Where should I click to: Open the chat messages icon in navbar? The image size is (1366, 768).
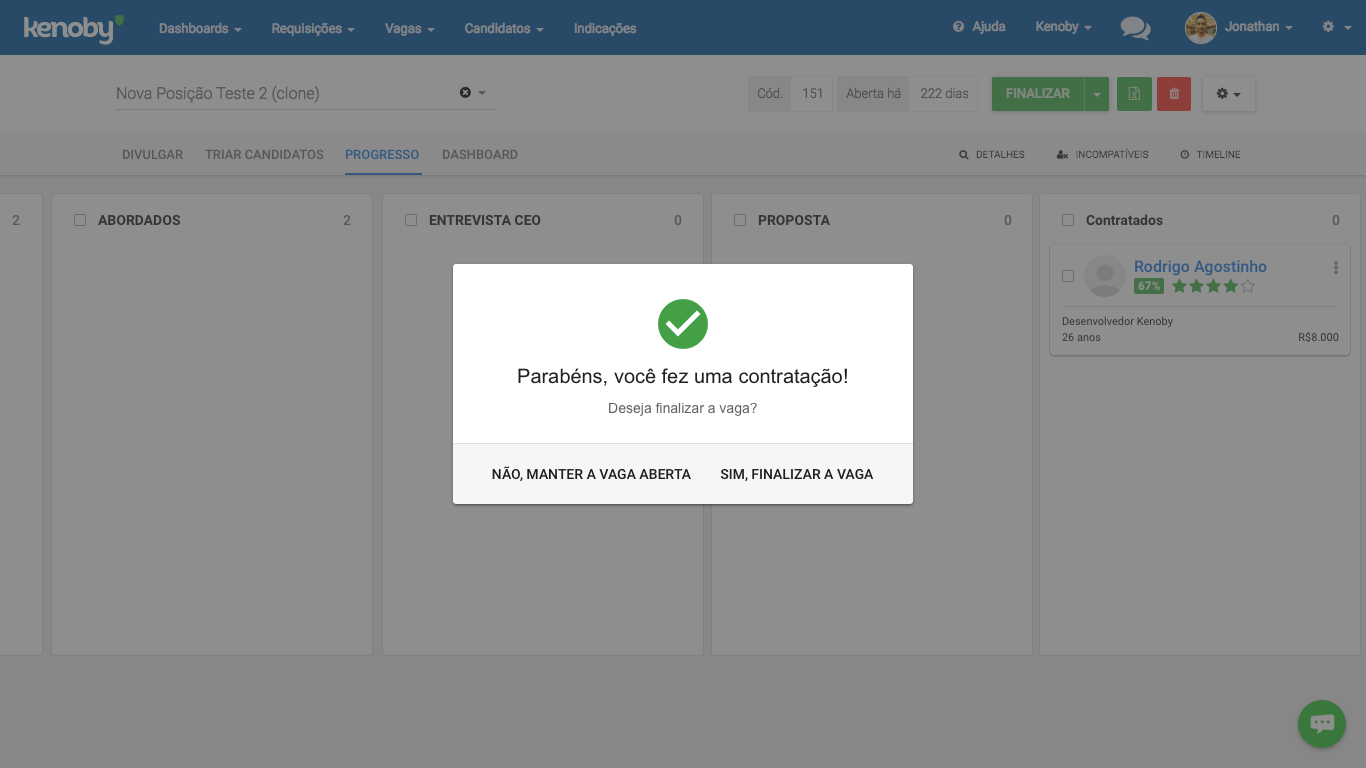click(1135, 28)
